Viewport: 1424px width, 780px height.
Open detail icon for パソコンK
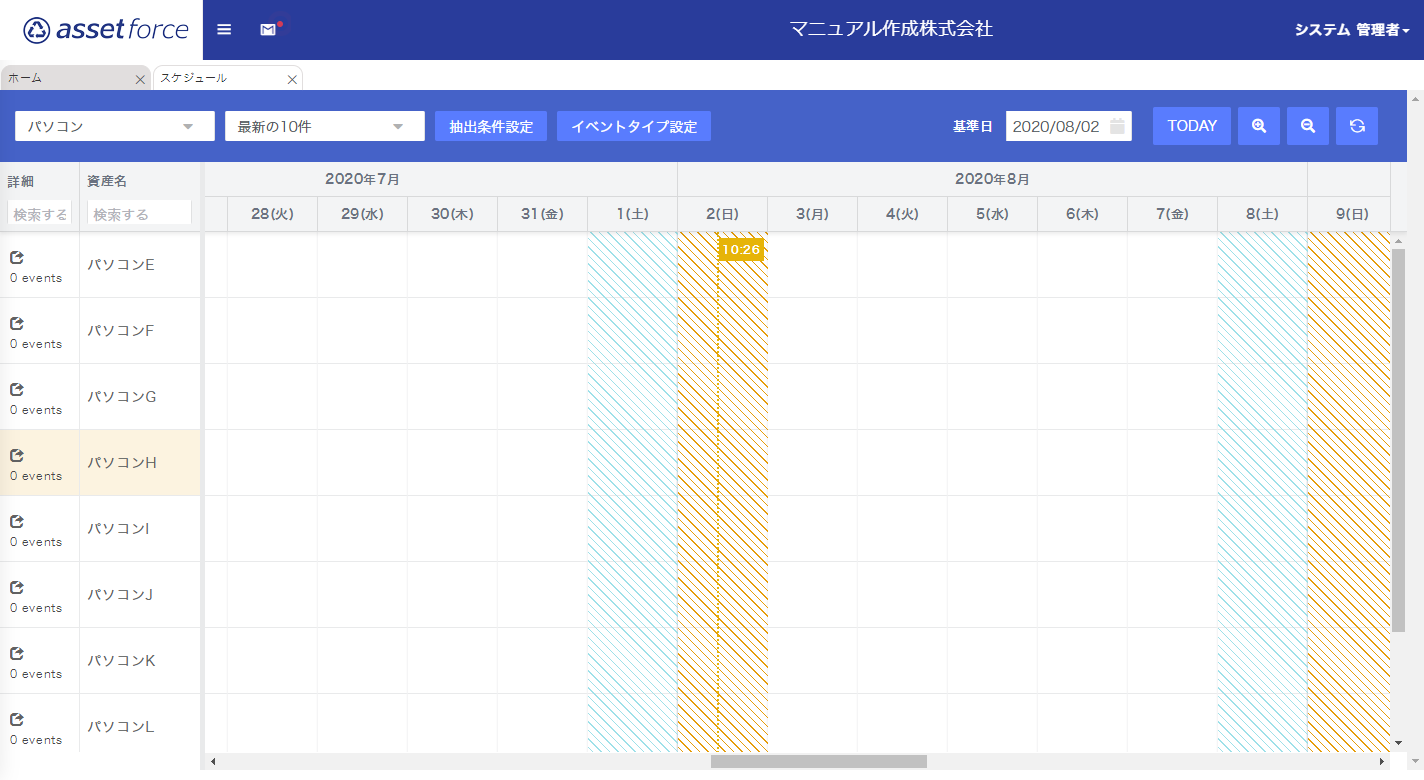[x=17, y=653]
